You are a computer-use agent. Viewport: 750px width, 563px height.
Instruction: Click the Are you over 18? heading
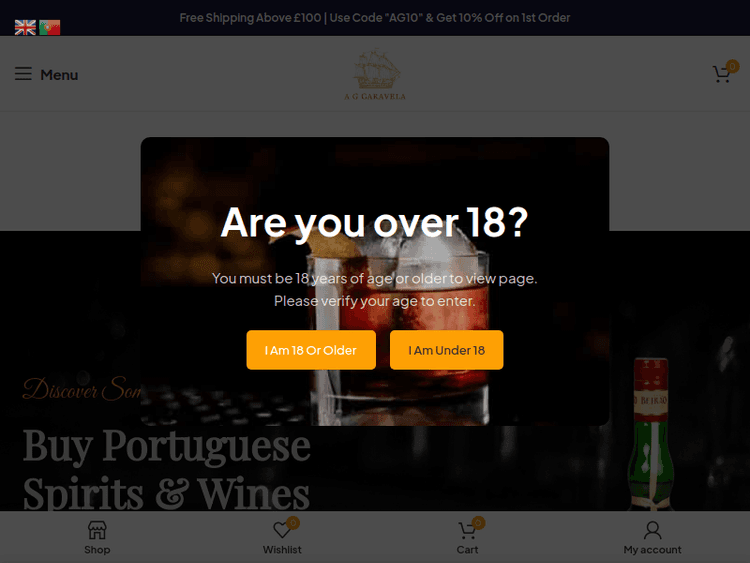[x=375, y=222]
